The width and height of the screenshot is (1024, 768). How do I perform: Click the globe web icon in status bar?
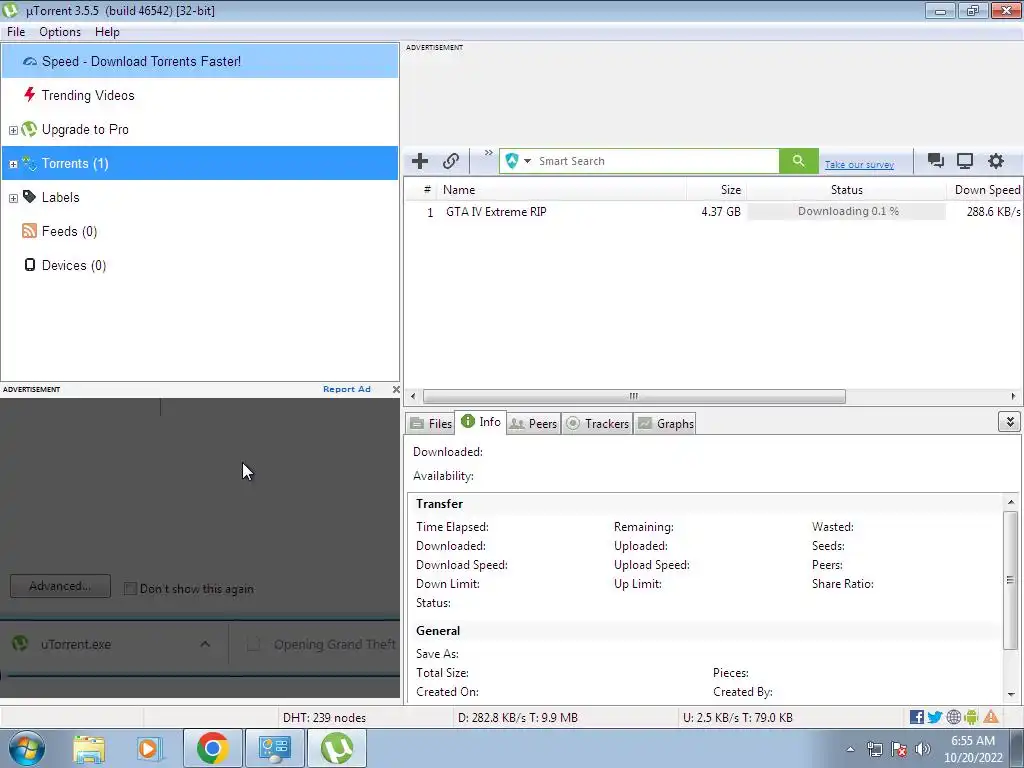pyautogui.click(x=953, y=718)
